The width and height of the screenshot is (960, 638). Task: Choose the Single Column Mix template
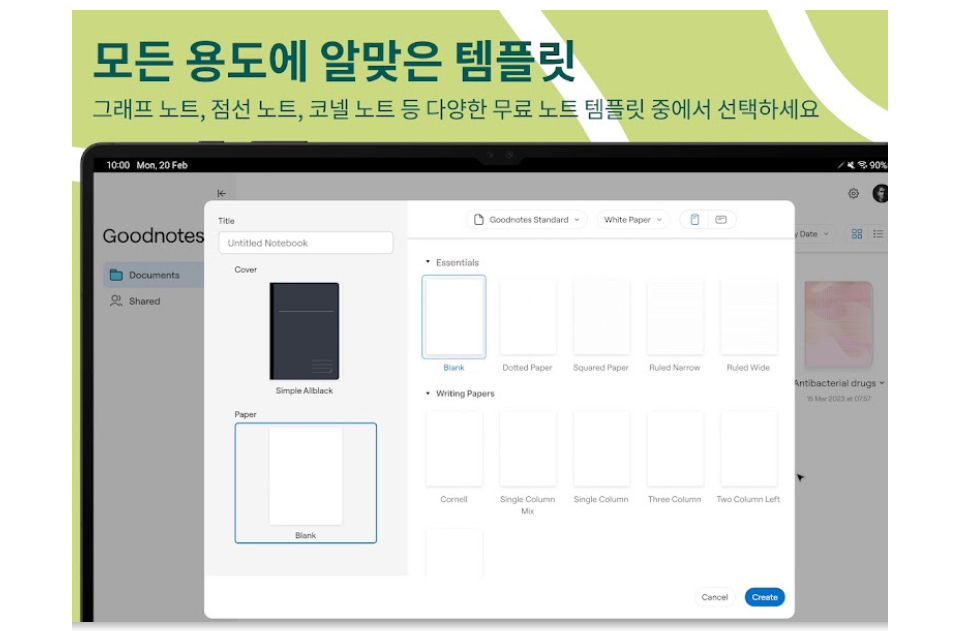[x=528, y=448]
